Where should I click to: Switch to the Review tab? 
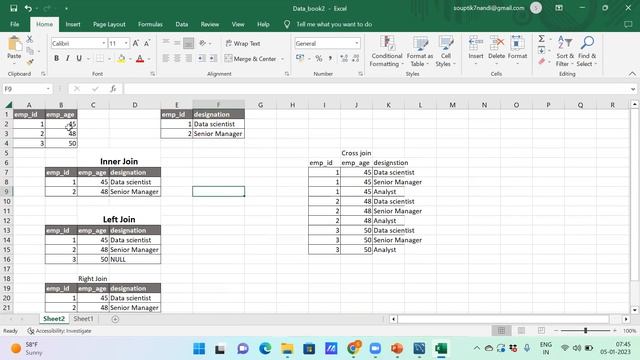pyautogui.click(x=210, y=24)
